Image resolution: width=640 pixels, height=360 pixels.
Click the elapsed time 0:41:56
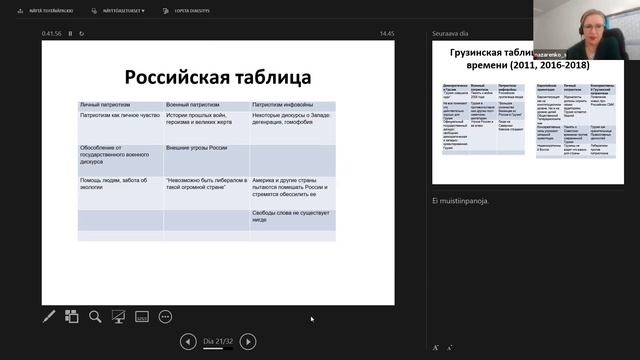[51, 33]
